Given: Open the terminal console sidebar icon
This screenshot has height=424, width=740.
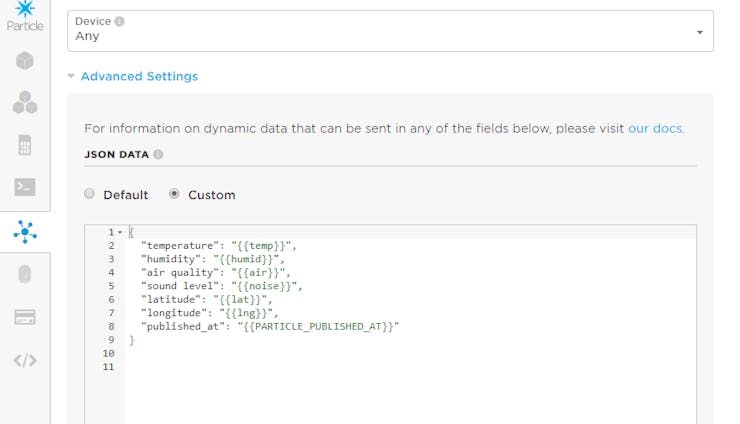Looking at the screenshot, I should 25,187.
